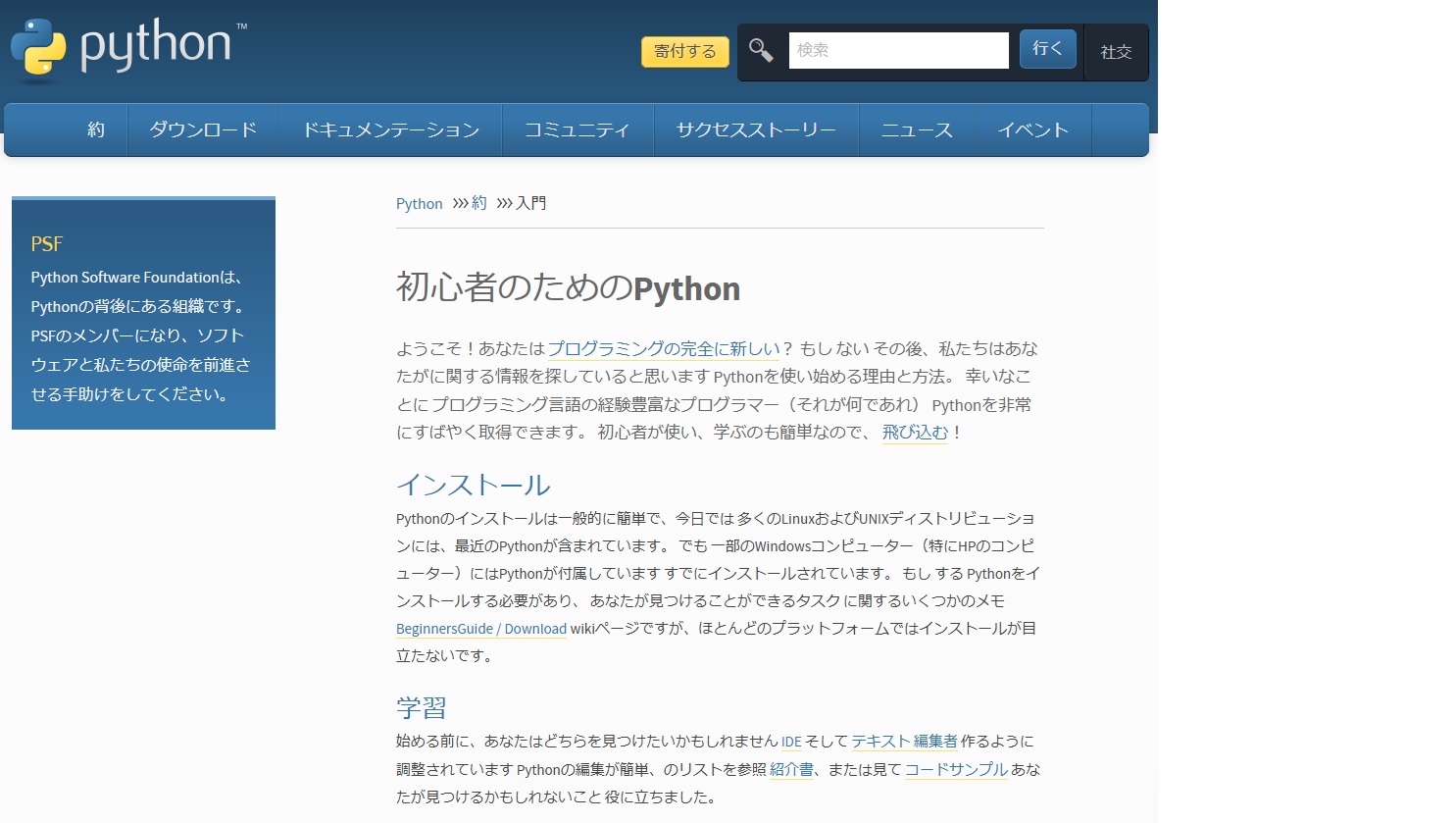
Task: Open the サクセスストーリー menu
Action: (756, 129)
